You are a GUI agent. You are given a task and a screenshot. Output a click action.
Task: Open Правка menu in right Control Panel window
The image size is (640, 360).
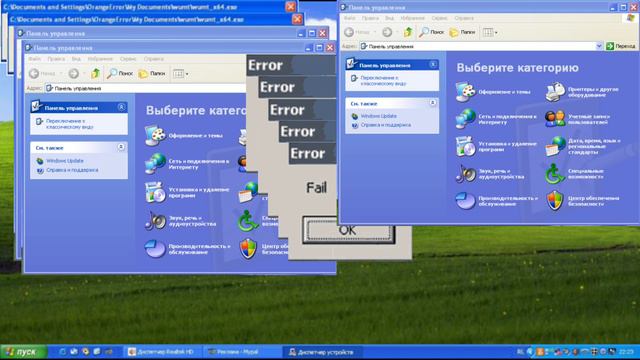coord(370,18)
